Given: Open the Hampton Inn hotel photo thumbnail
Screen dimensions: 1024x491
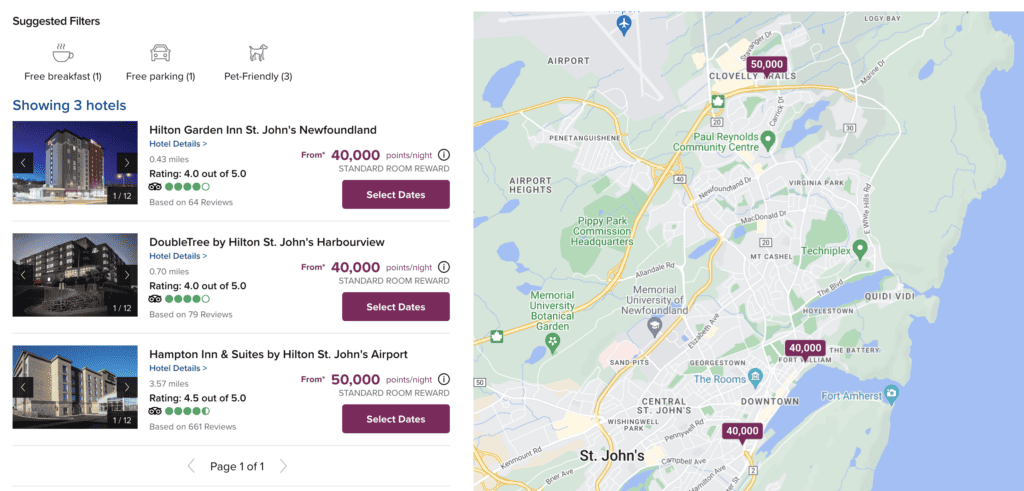Looking at the screenshot, I should (x=75, y=387).
